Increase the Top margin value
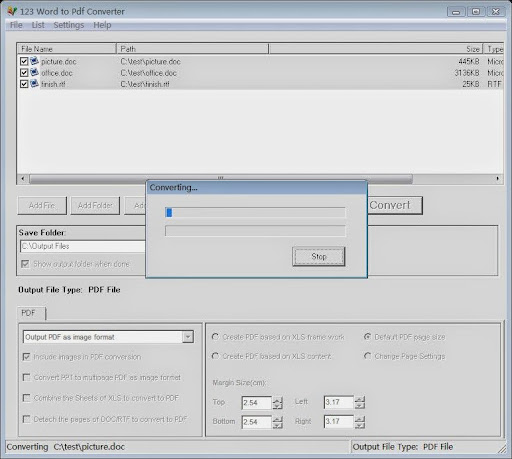The height and width of the screenshot is (459, 512). tap(277, 399)
